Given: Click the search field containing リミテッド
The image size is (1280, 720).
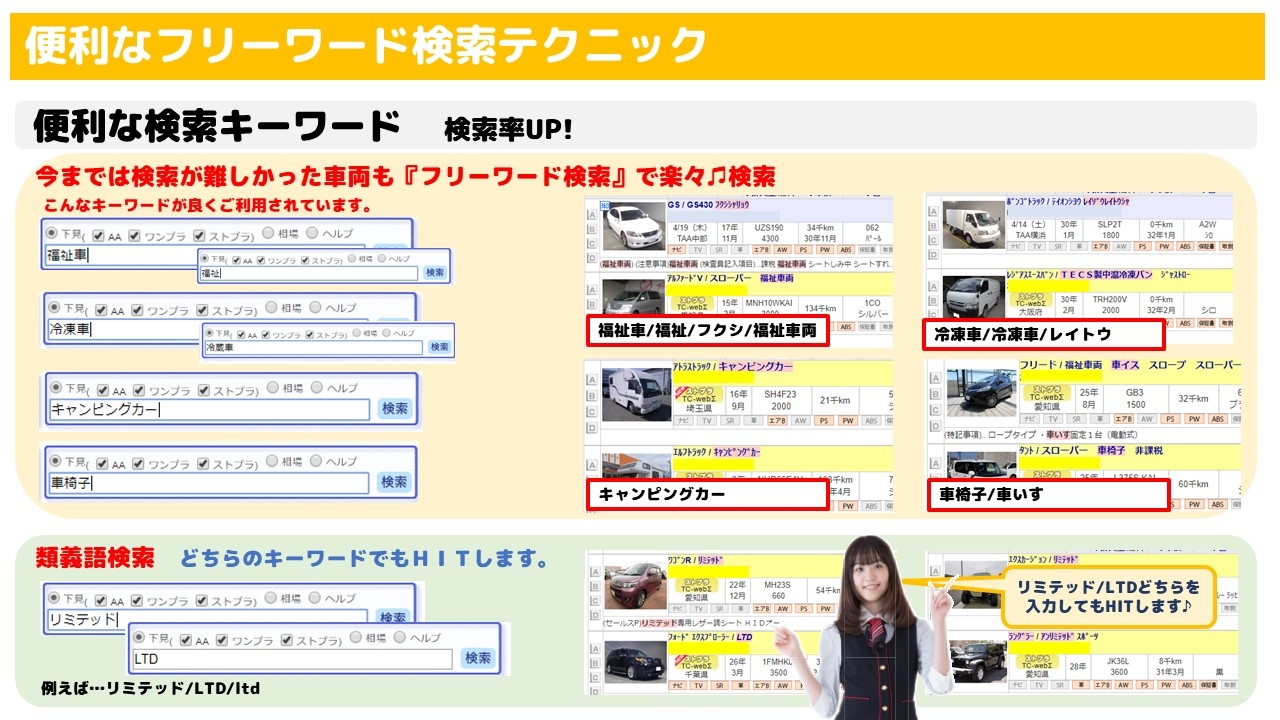Looking at the screenshot, I should pyautogui.click(x=207, y=620).
